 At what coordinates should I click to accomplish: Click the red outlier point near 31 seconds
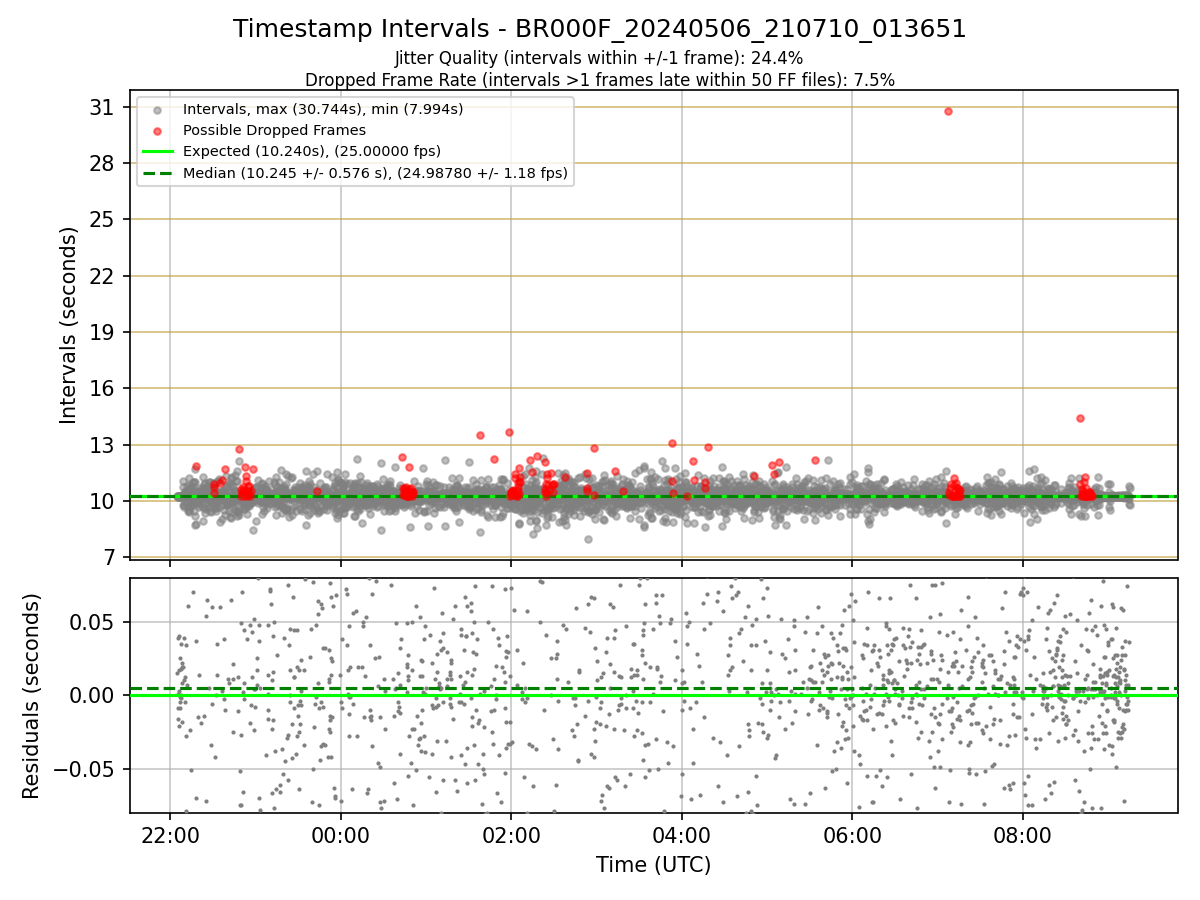[948, 111]
